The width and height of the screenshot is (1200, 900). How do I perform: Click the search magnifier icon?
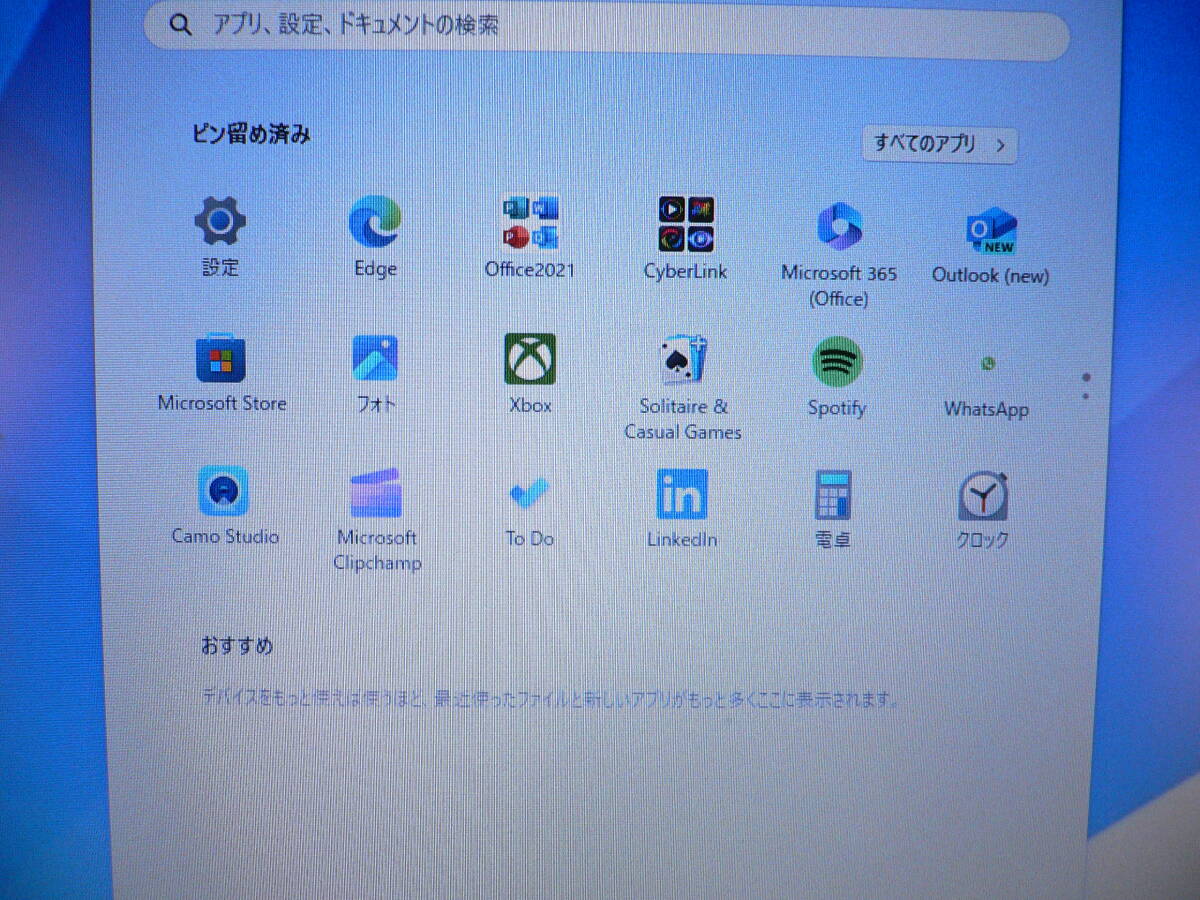[181, 25]
